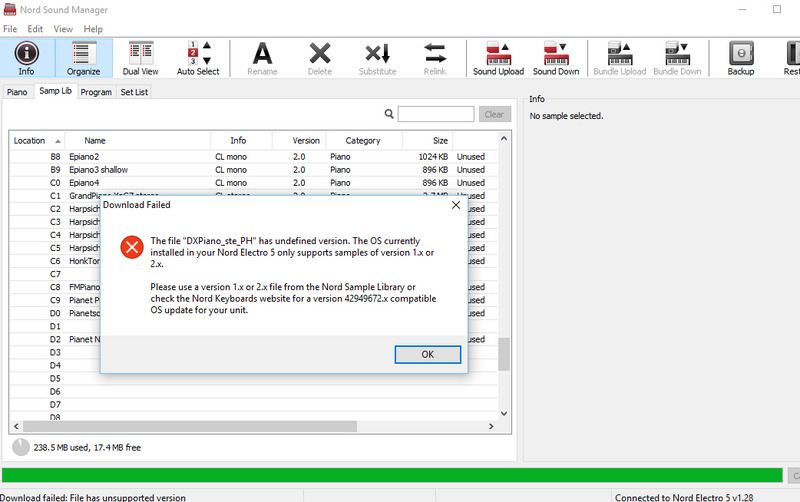Viewport: 800px width, 502px height.
Task: Click "No sample selected." info text
Action: point(566,116)
